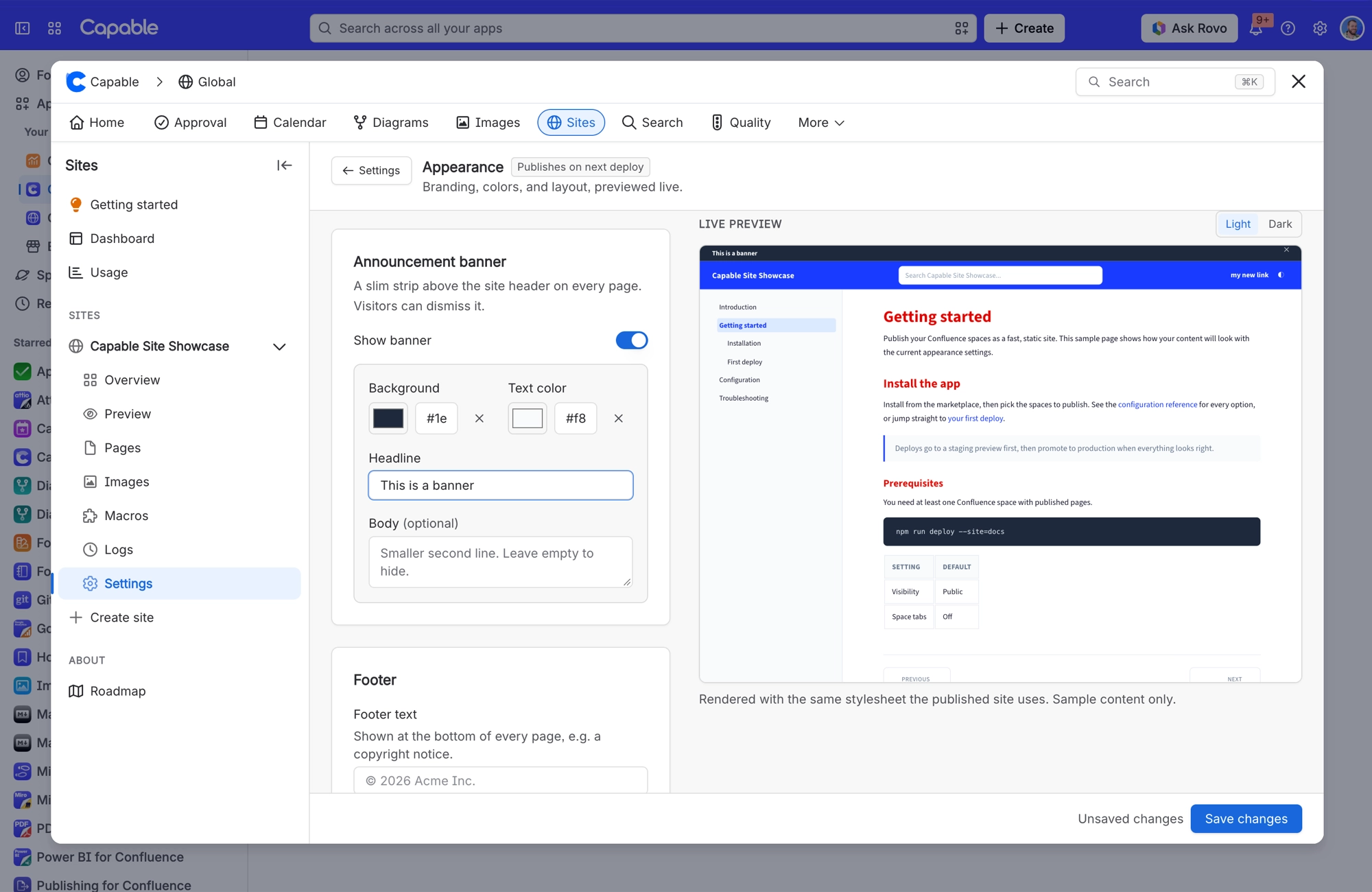
Task: Go to the Quality tab
Action: 741,123
